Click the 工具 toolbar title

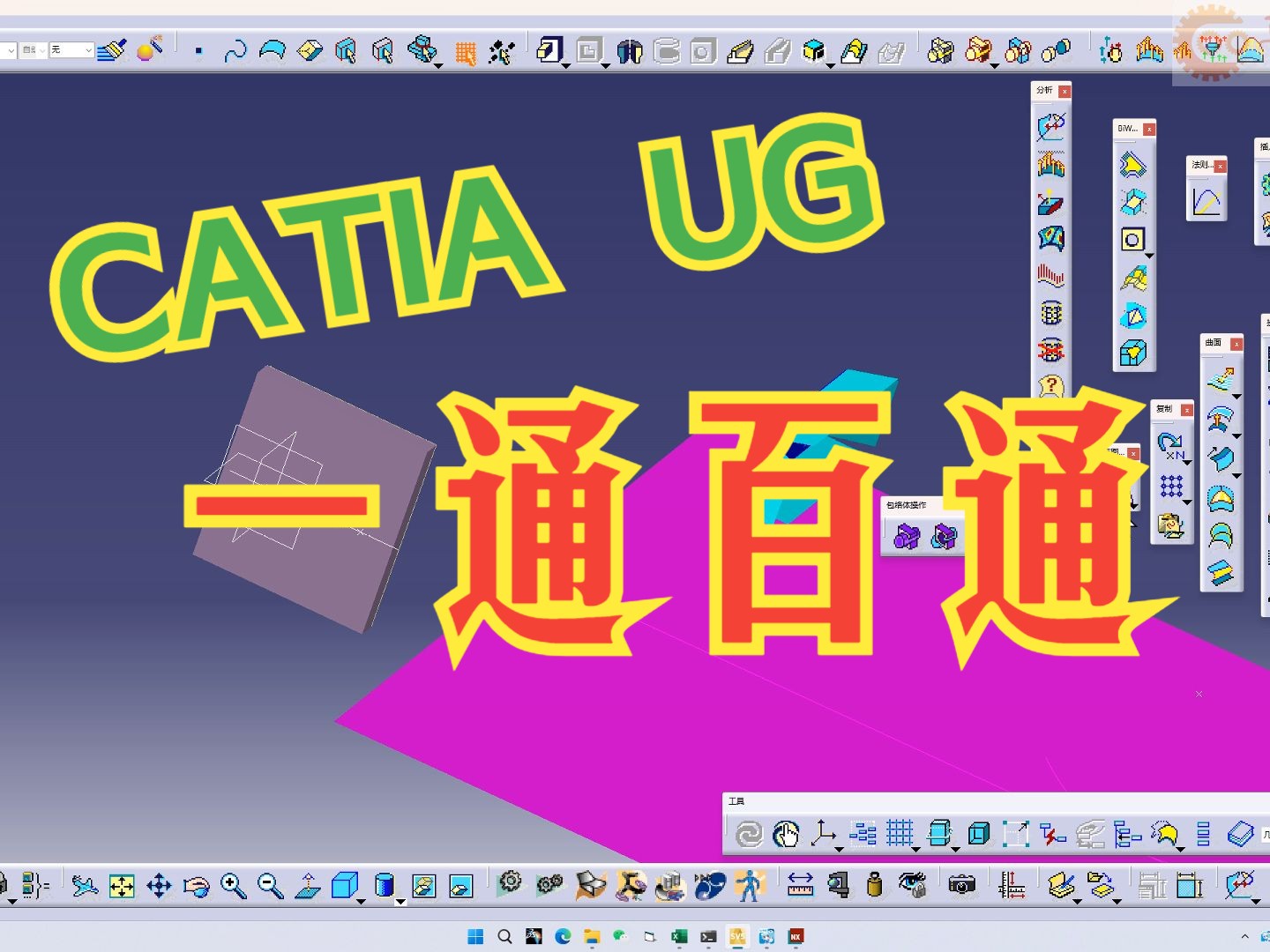tap(736, 801)
